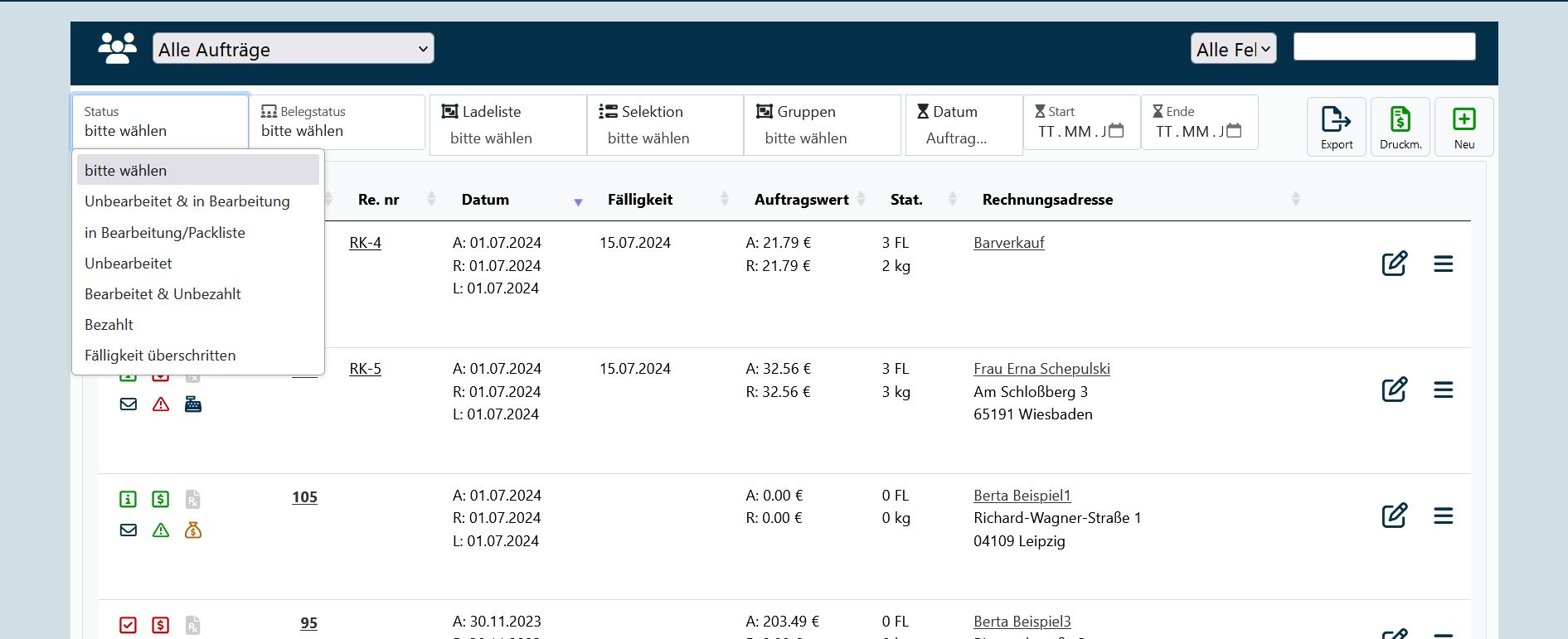1568x639 pixels.
Task: Open the Alle Felder search-field dropdown
Action: click(x=1233, y=49)
